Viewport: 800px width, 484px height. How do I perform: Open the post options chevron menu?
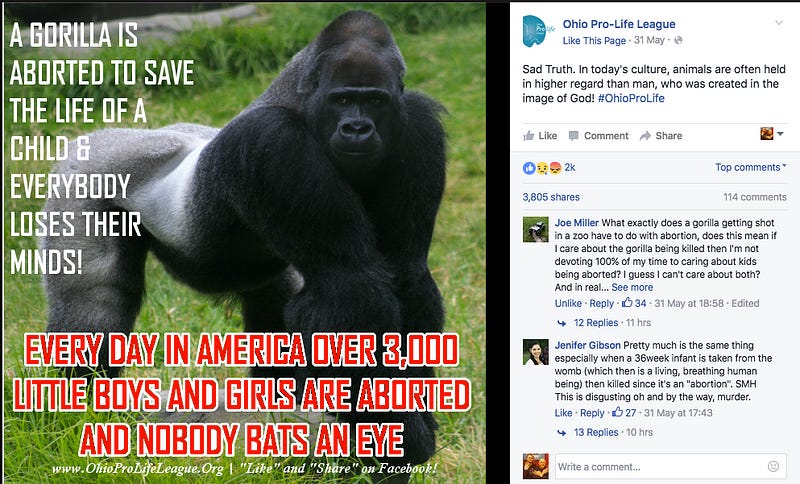click(779, 22)
